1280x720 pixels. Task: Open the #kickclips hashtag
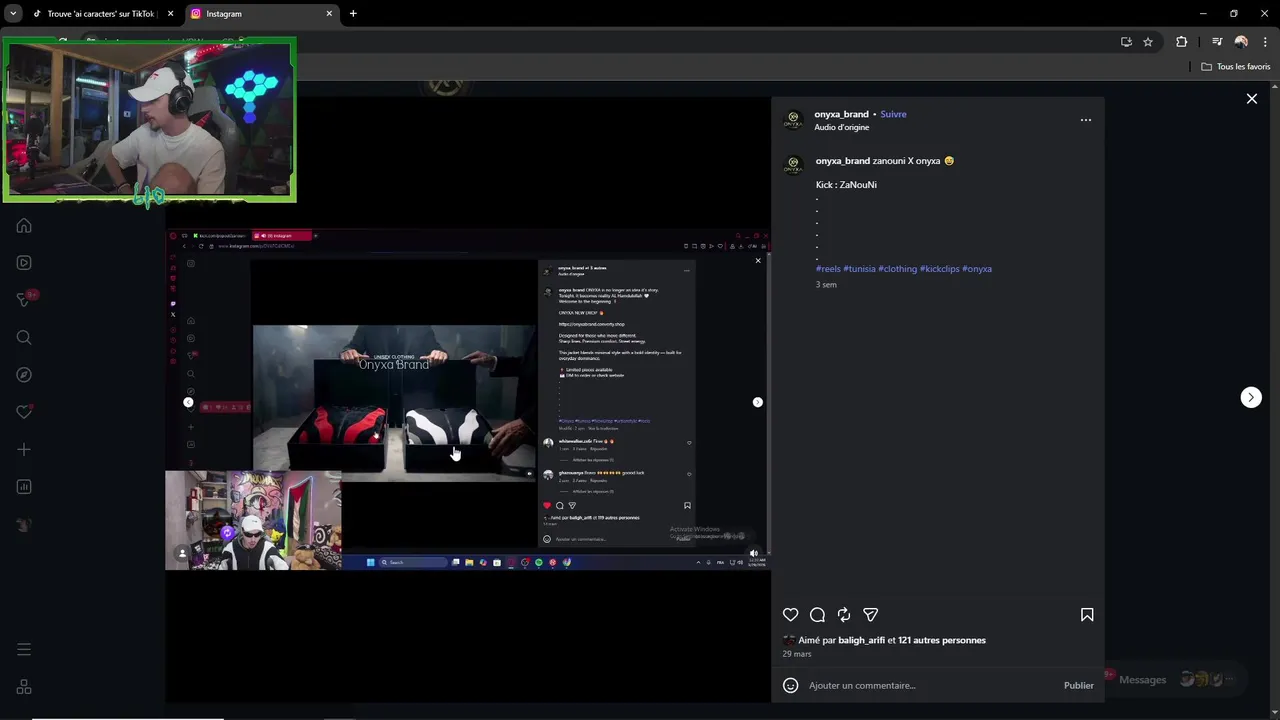pyautogui.click(x=940, y=269)
